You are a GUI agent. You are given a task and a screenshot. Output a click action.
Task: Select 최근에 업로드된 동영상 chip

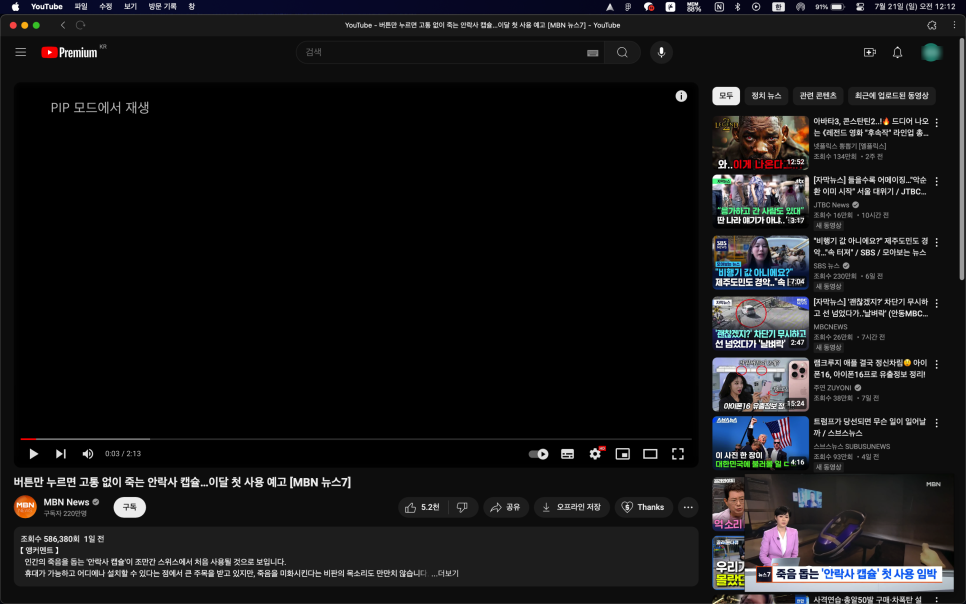pos(891,96)
